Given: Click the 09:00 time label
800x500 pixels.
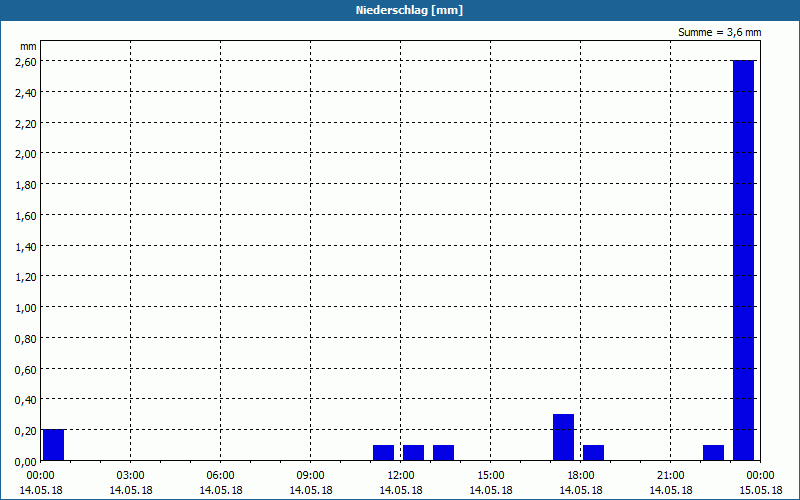Looking at the screenshot, I should pyautogui.click(x=311, y=476).
